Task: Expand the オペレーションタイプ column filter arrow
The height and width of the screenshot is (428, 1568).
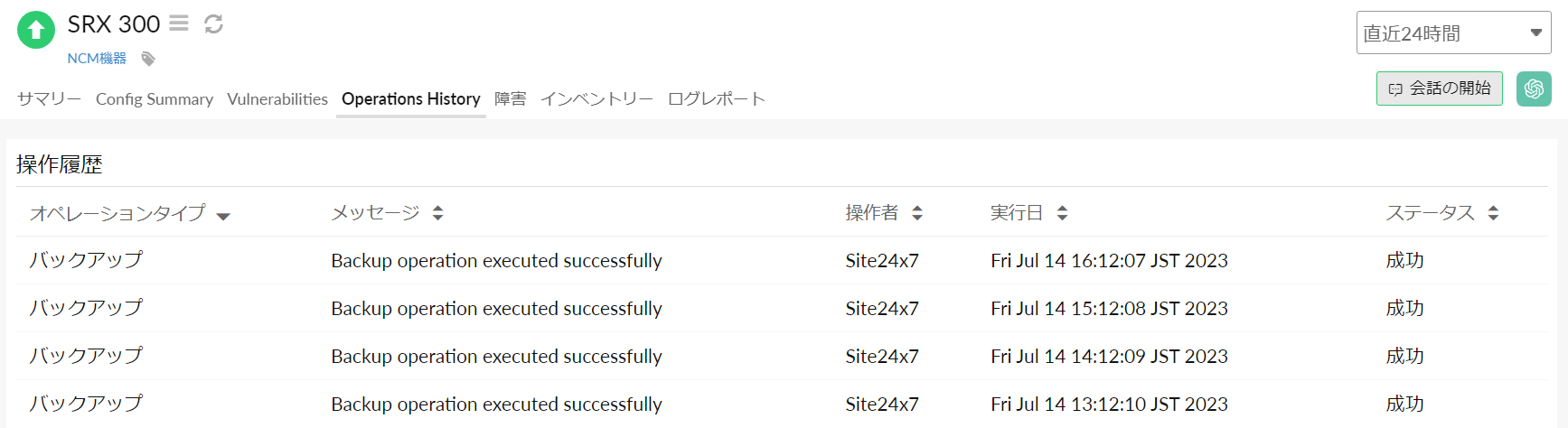Action: pyautogui.click(x=223, y=216)
